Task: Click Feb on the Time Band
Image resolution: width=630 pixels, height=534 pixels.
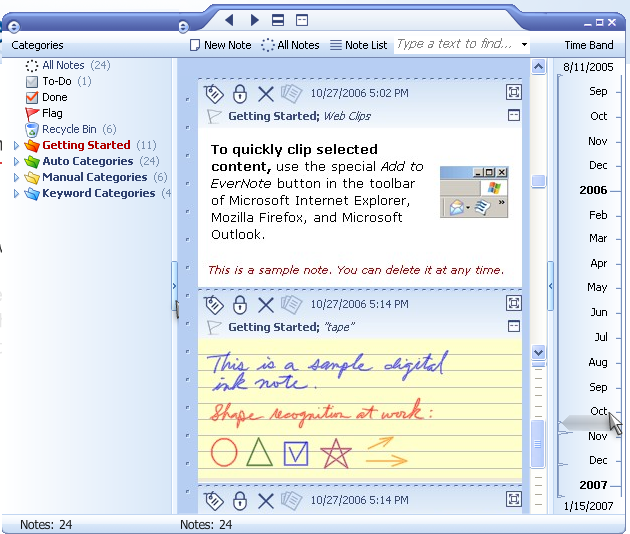Action: [x=598, y=215]
